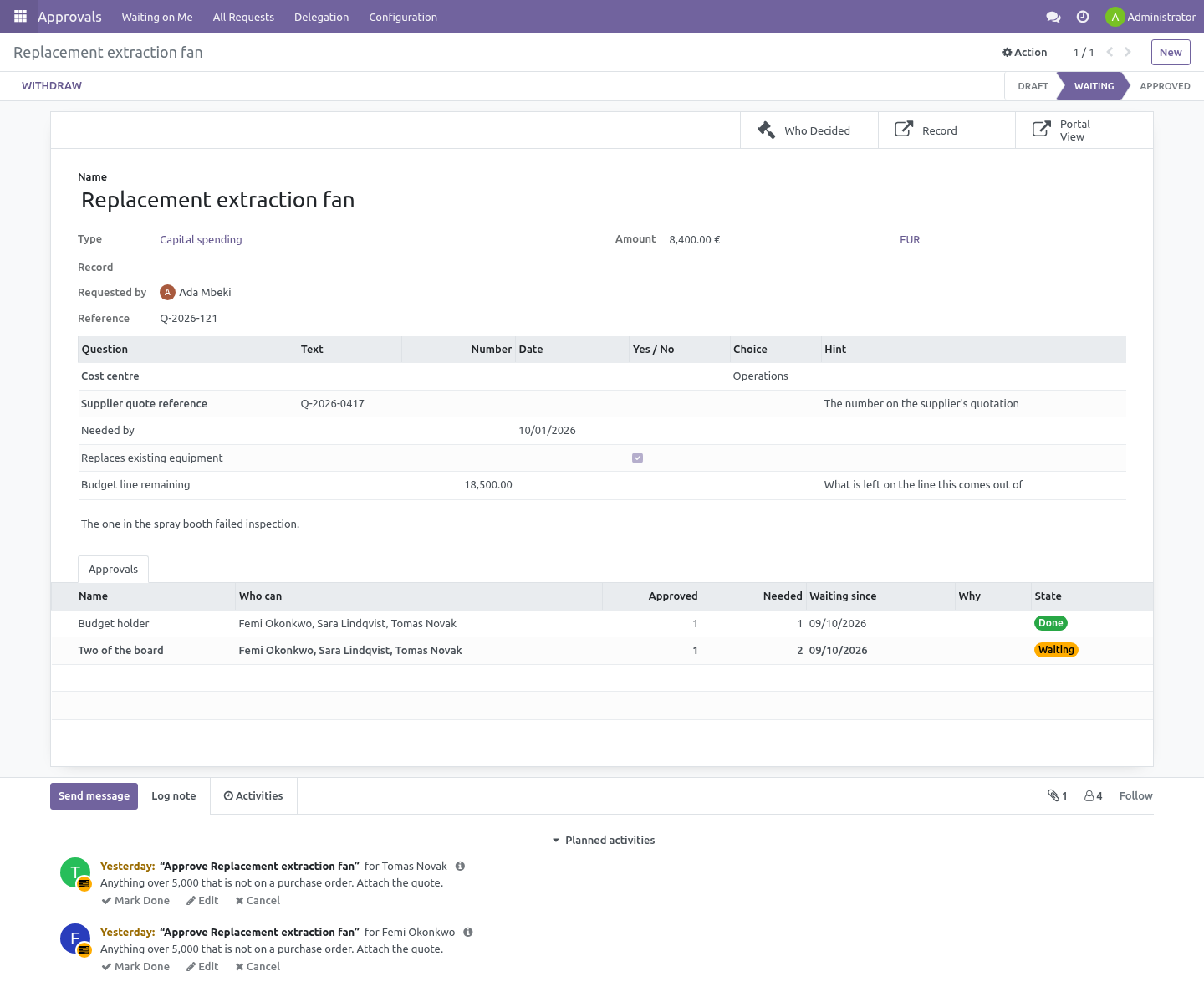Open the Log note tab
1204x987 pixels.
(174, 795)
